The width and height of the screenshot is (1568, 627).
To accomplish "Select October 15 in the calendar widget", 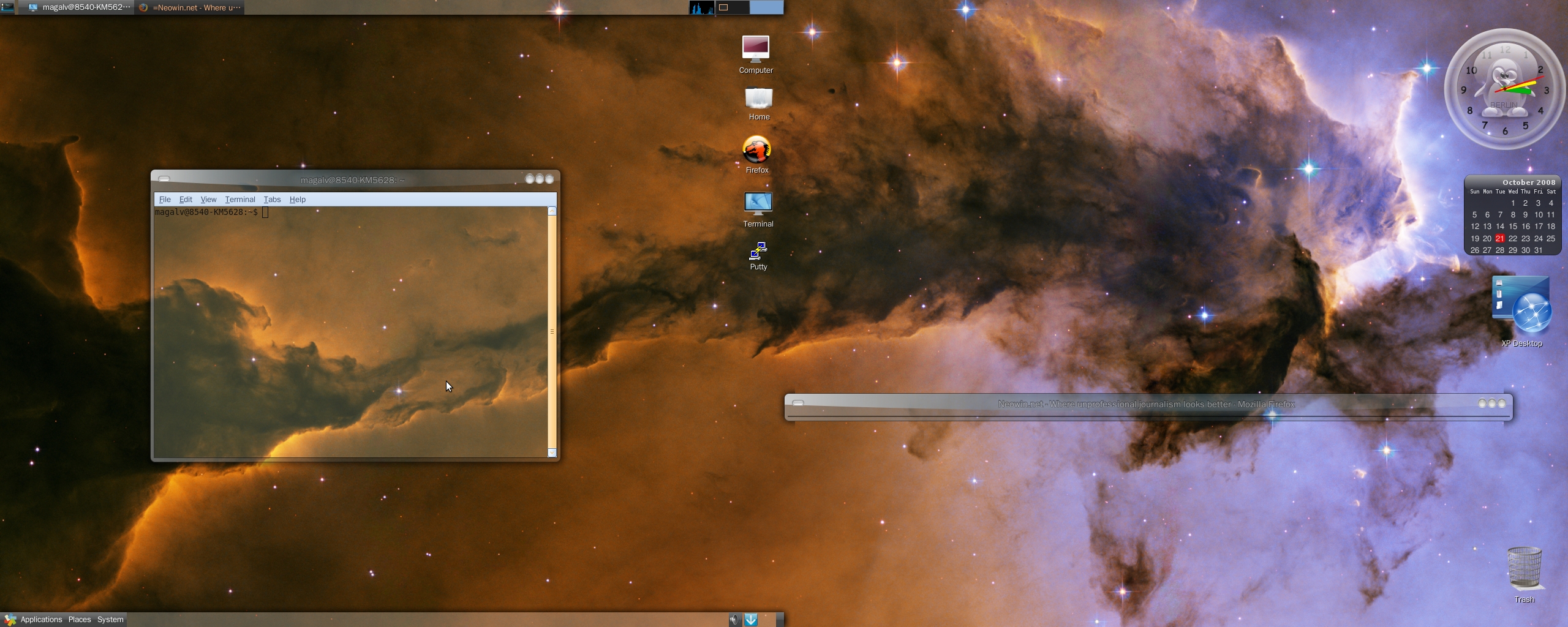I will pos(1513,227).
